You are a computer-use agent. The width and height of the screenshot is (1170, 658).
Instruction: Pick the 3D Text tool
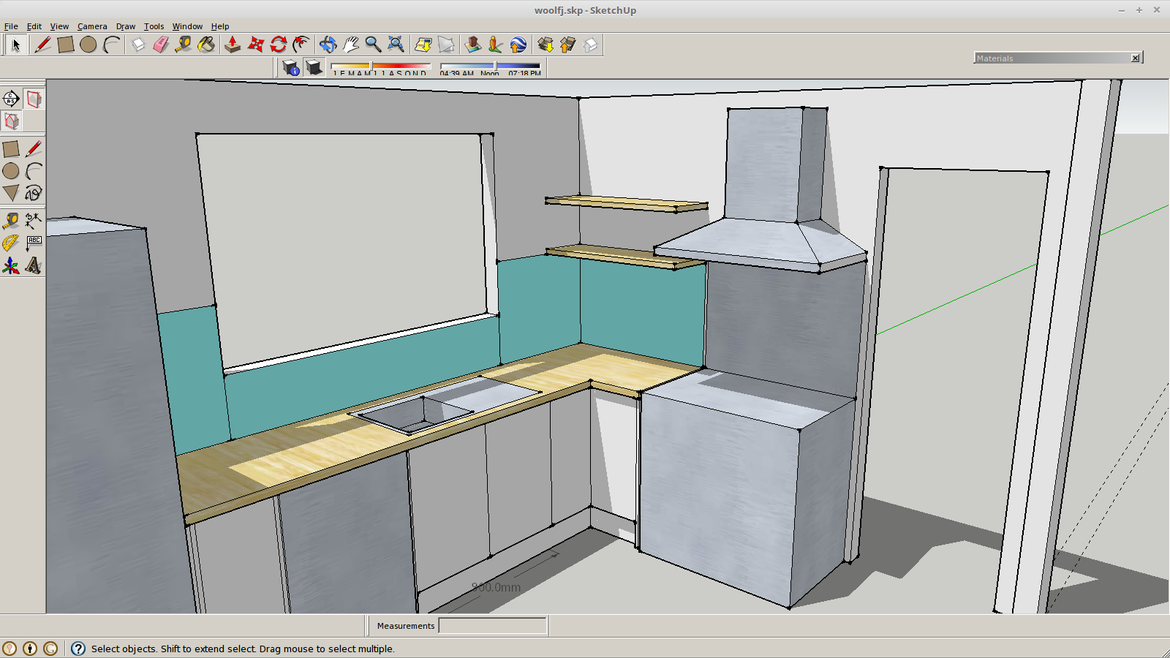(33, 266)
